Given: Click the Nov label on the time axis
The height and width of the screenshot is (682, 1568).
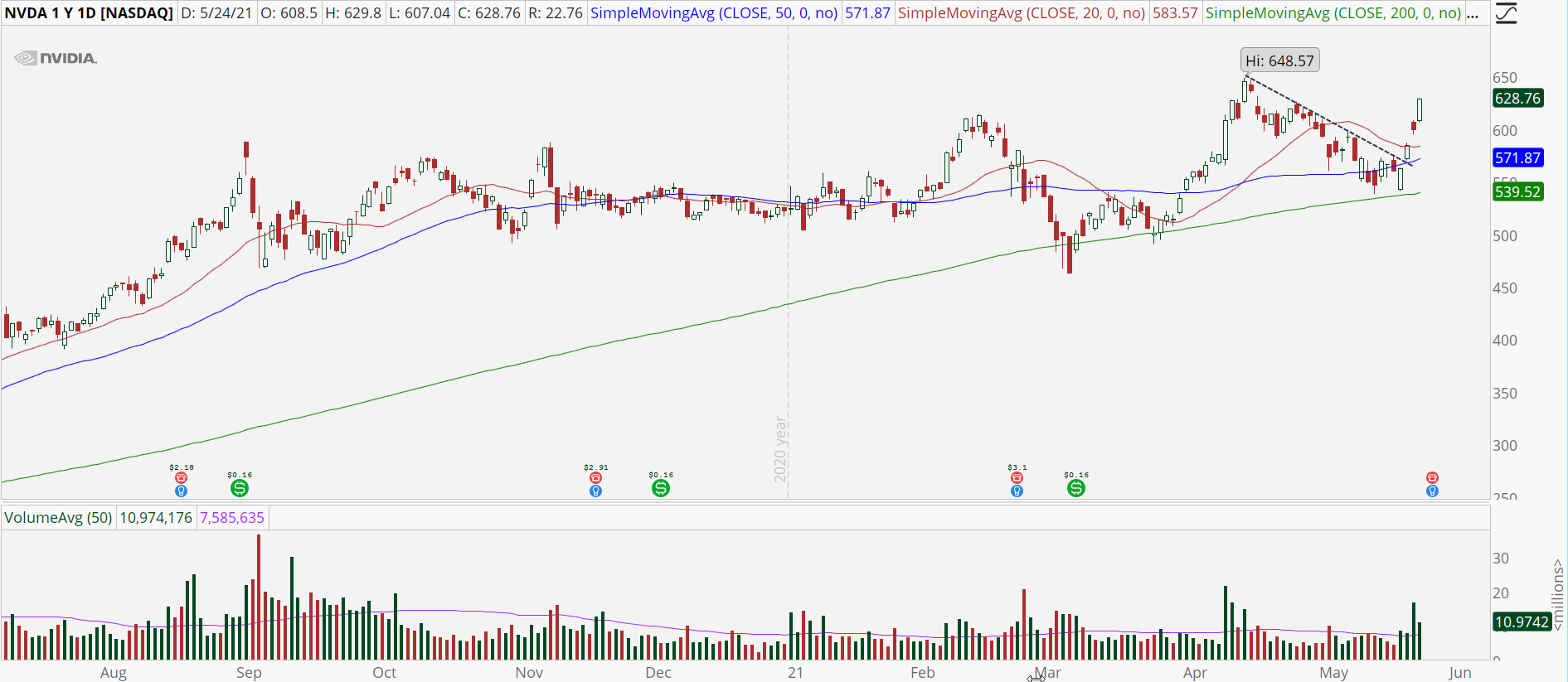Looking at the screenshot, I should point(529,672).
